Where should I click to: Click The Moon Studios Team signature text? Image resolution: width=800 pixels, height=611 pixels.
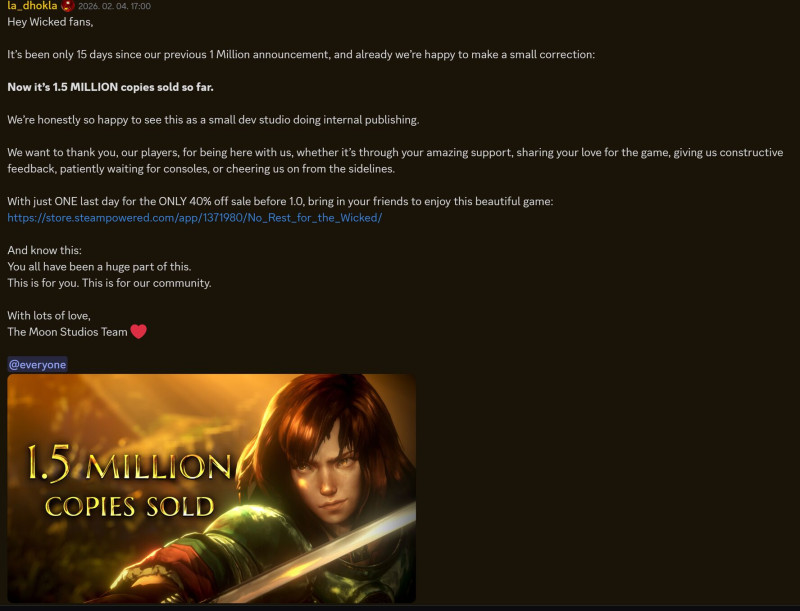(67, 332)
